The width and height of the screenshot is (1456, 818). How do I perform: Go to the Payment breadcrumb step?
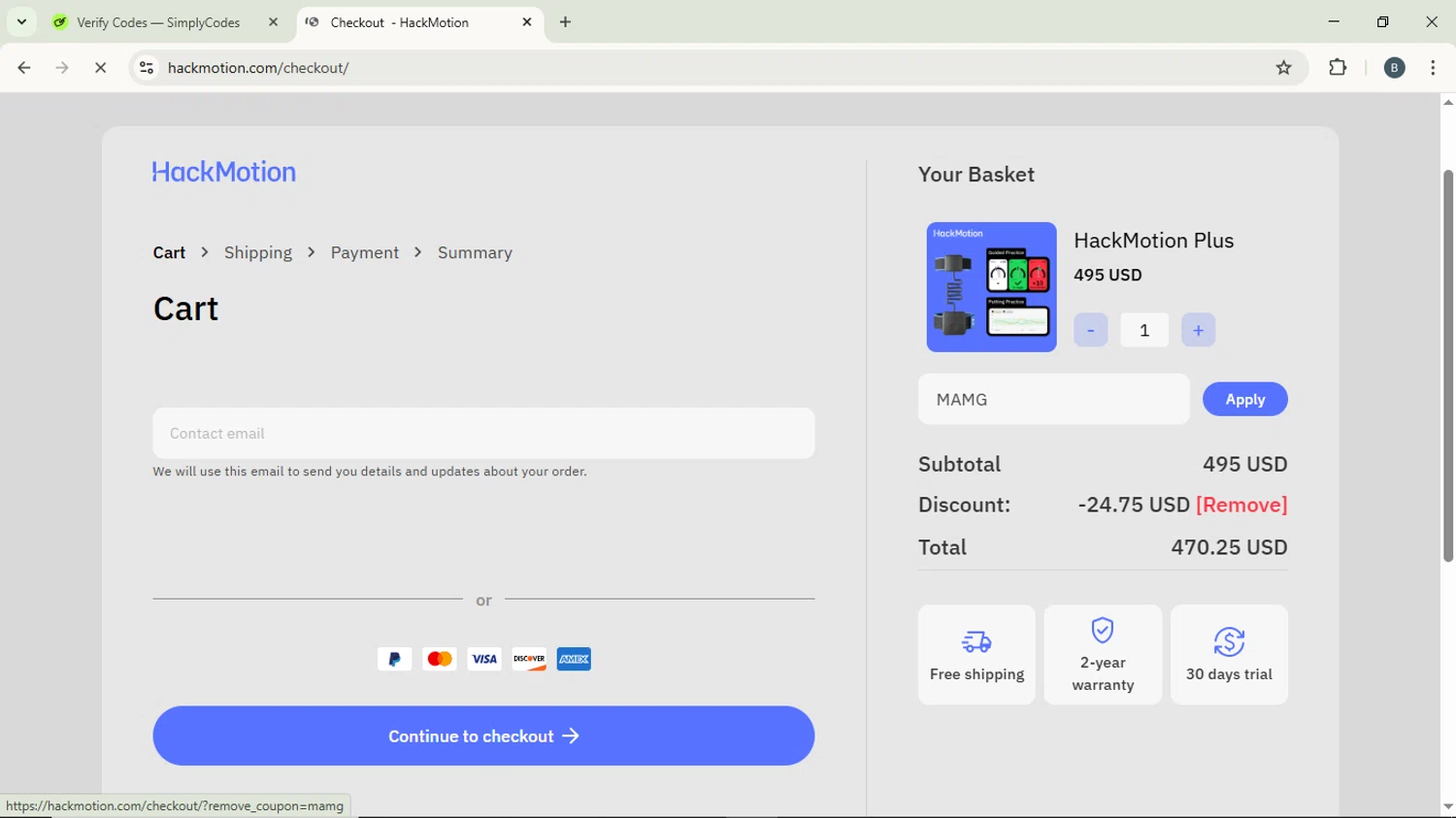click(x=365, y=252)
